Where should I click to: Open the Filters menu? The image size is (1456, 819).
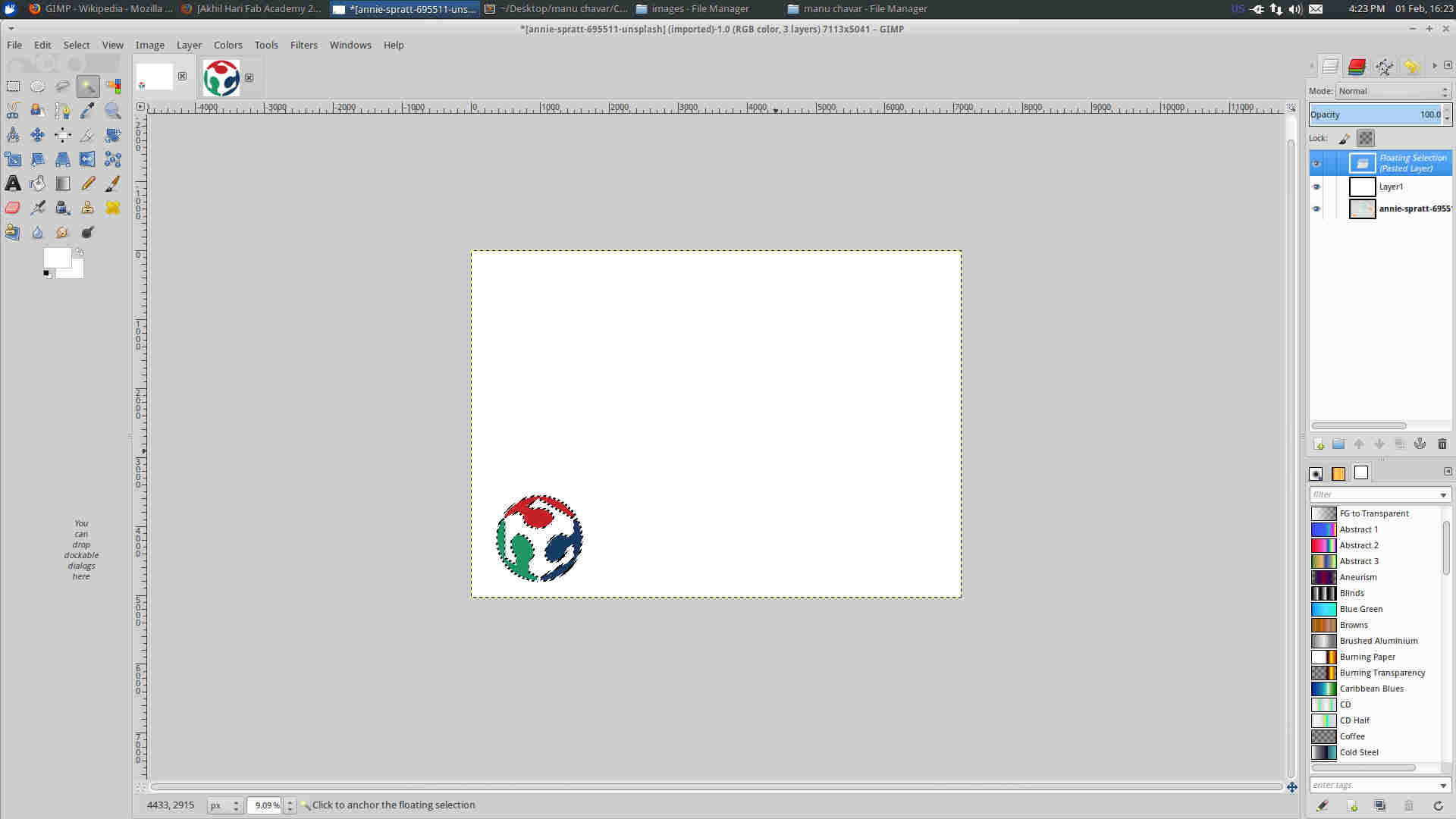[x=303, y=45]
